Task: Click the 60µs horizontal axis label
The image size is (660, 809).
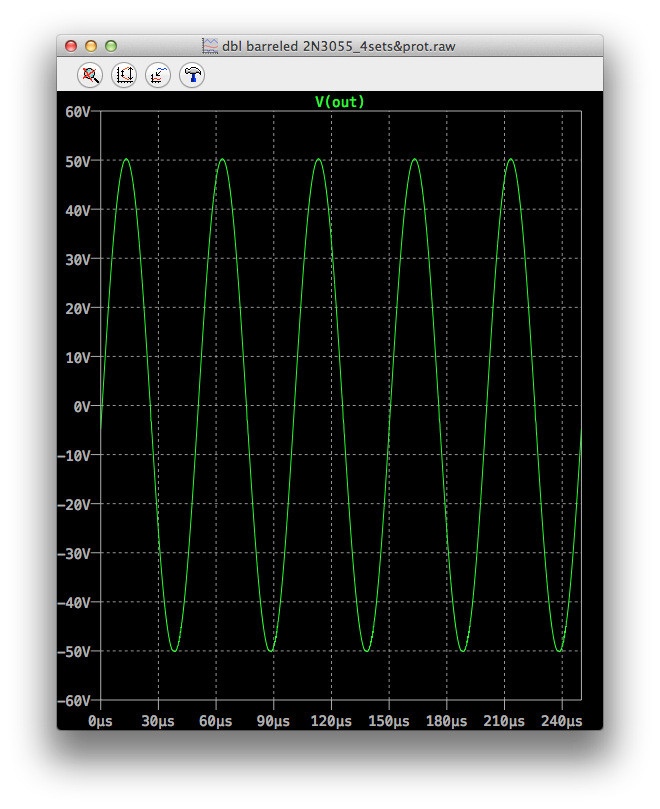Action: 216,721
